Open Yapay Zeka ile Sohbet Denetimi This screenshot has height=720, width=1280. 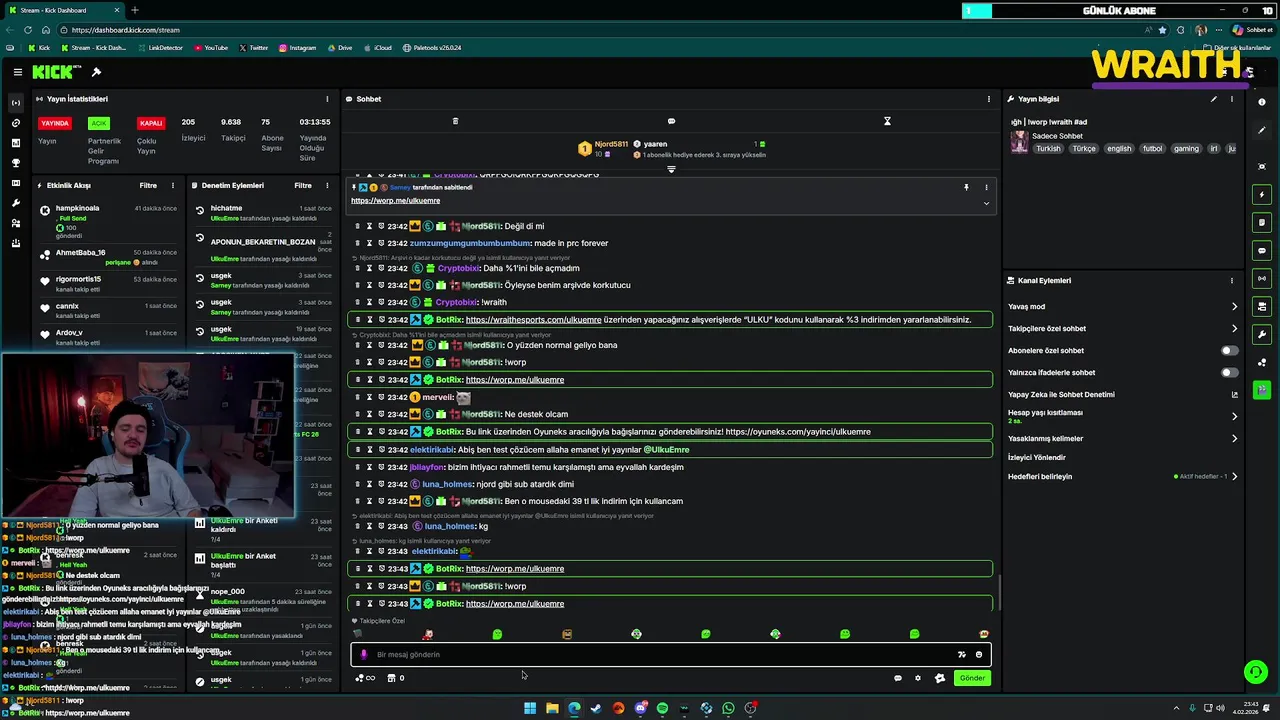(x=1123, y=394)
